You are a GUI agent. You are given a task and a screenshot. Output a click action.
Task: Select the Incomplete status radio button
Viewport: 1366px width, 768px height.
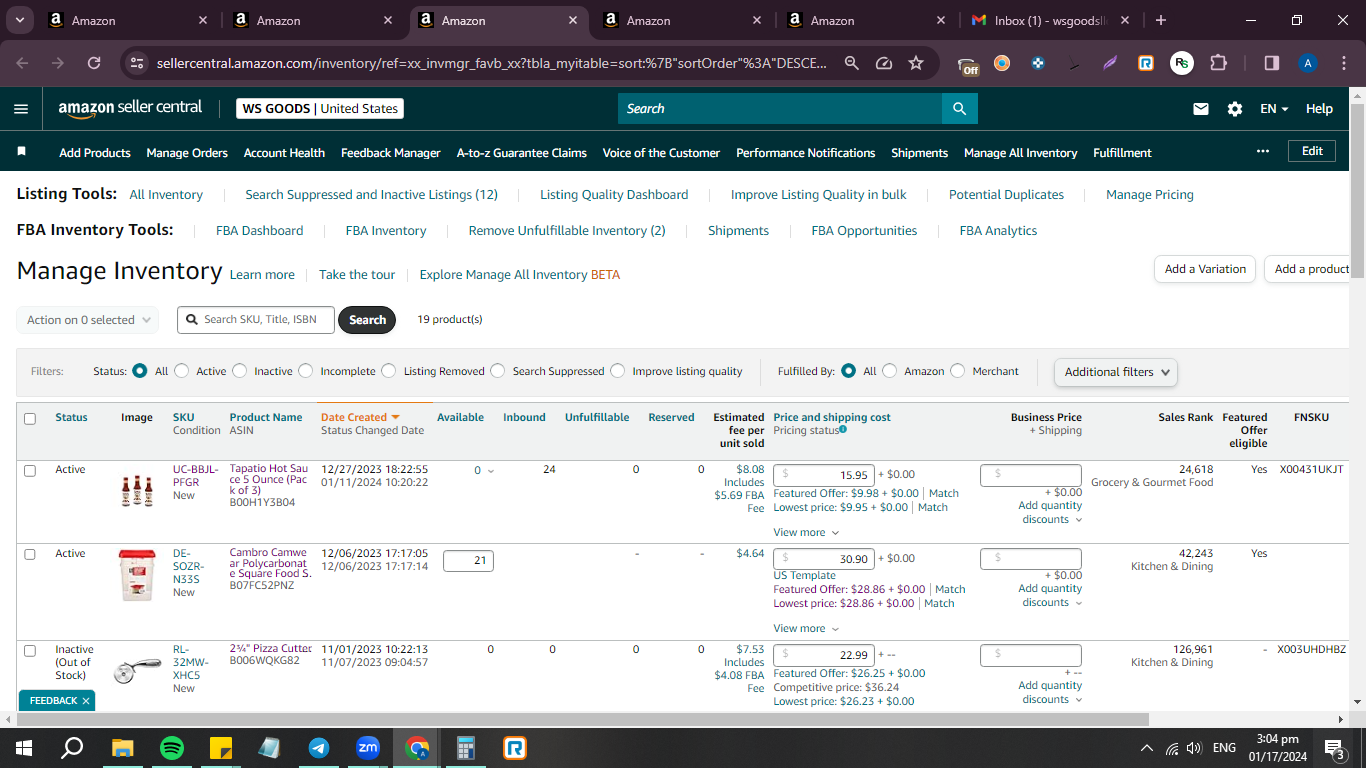point(306,371)
